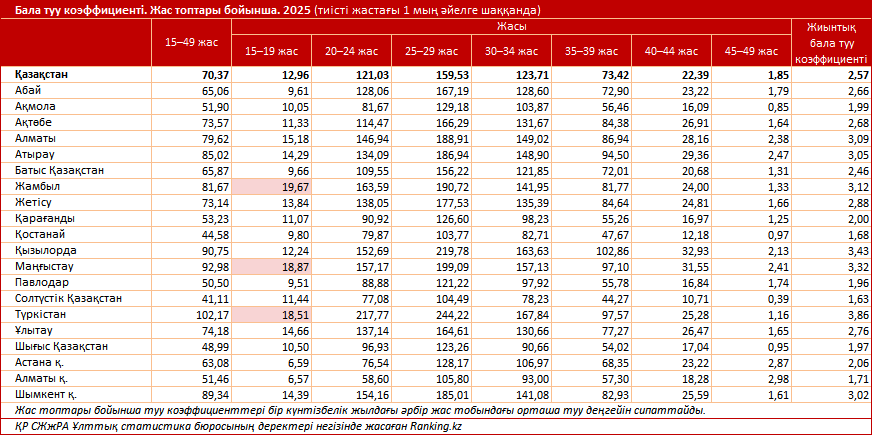This screenshot has height=435, width=872.
Task: Select the Ұлытау row label
Action: (36, 330)
